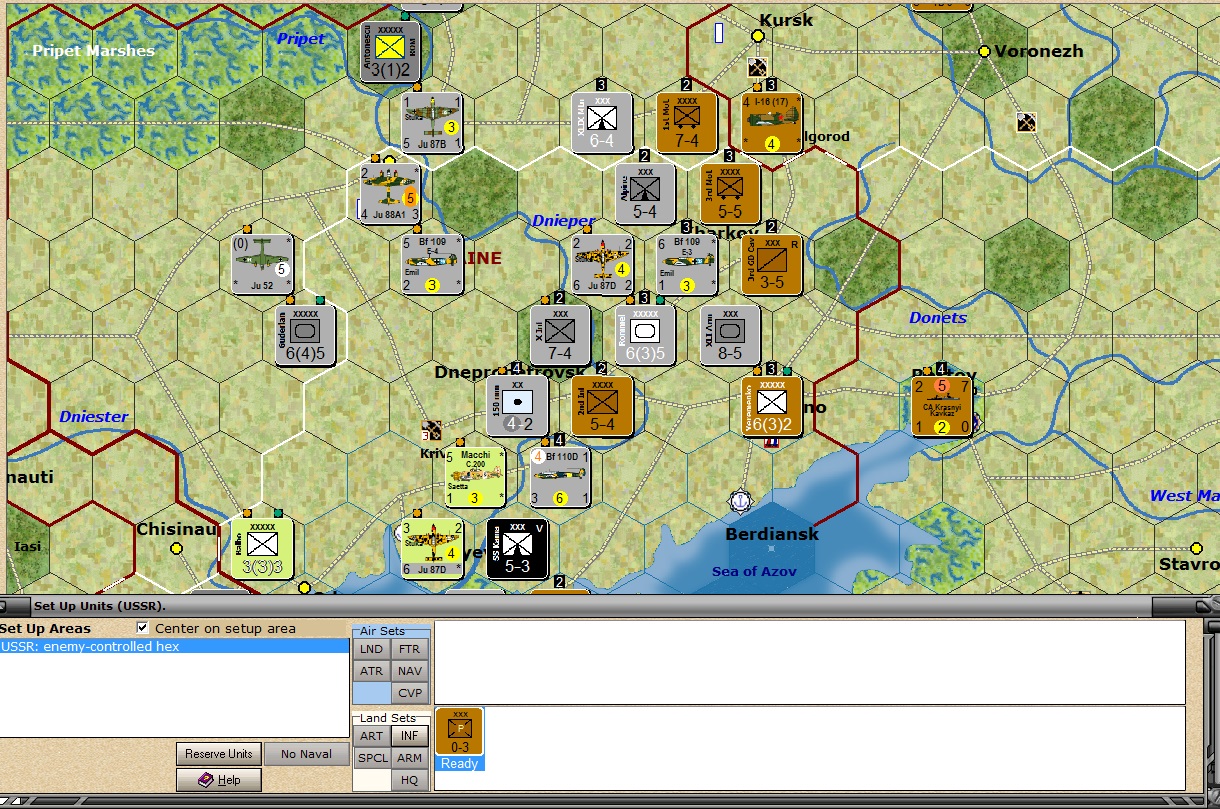Screen dimensions: 1220x809
Task: Select the light green Ju 87D counter near the coast
Action: [x=432, y=548]
